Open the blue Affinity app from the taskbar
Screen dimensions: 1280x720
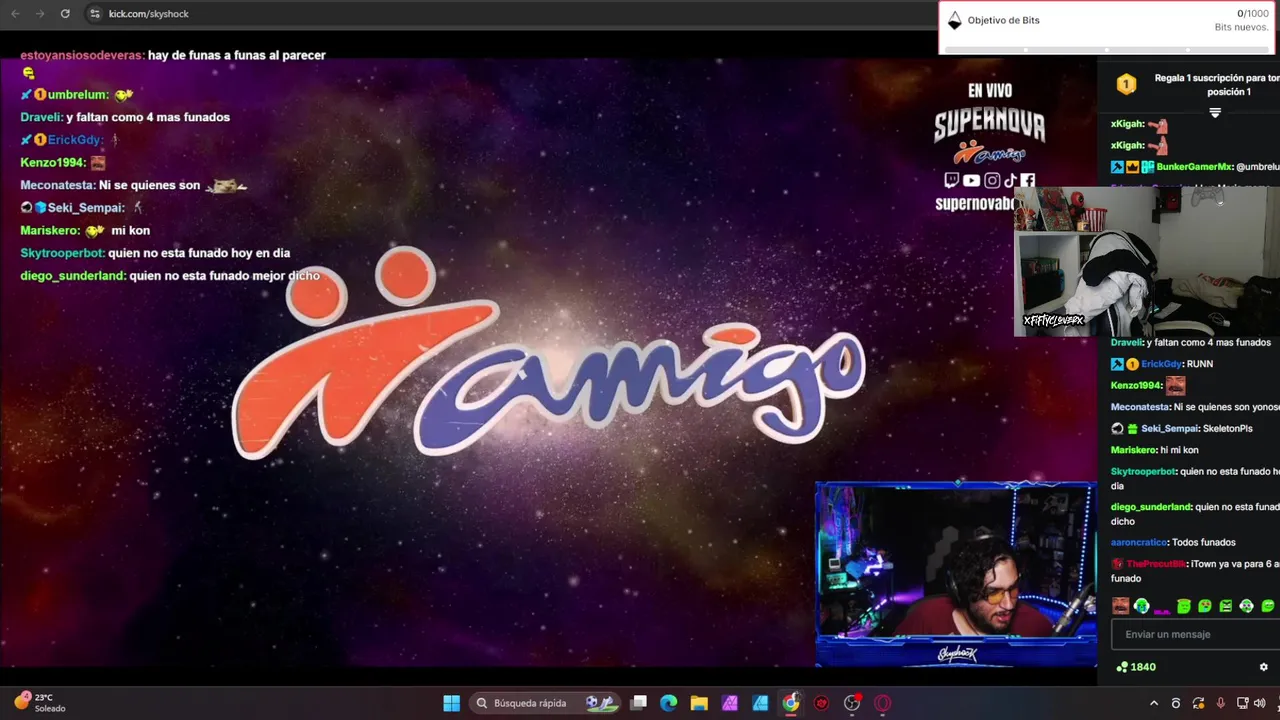tap(760, 703)
